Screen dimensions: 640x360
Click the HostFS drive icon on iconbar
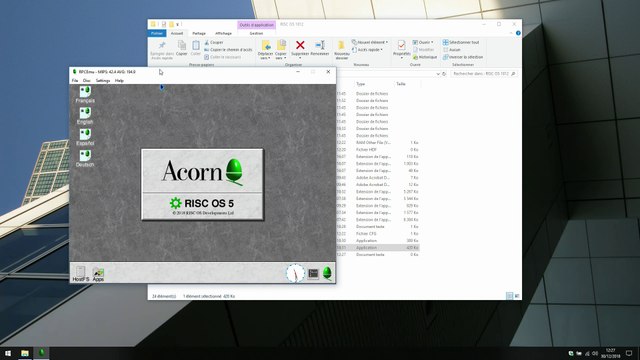click(x=80, y=273)
